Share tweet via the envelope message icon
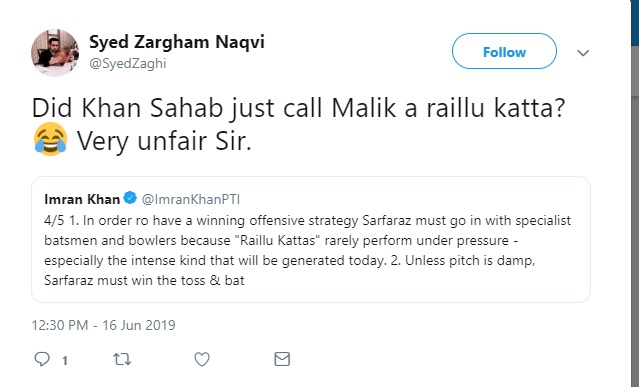Screen dimensions: 639x387 pyautogui.click(x=282, y=359)
